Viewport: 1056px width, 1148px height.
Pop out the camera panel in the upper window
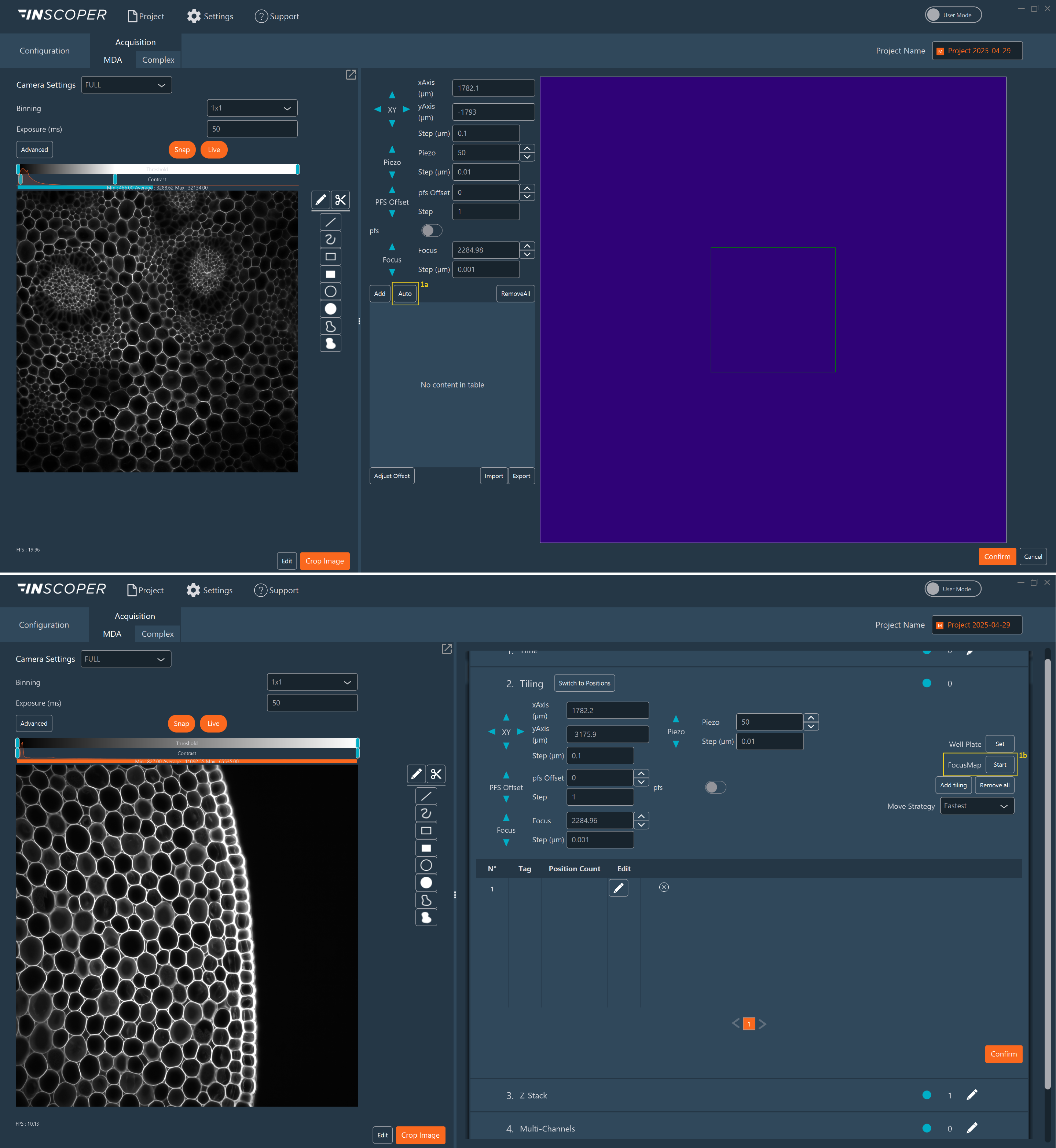coord(351,75)
